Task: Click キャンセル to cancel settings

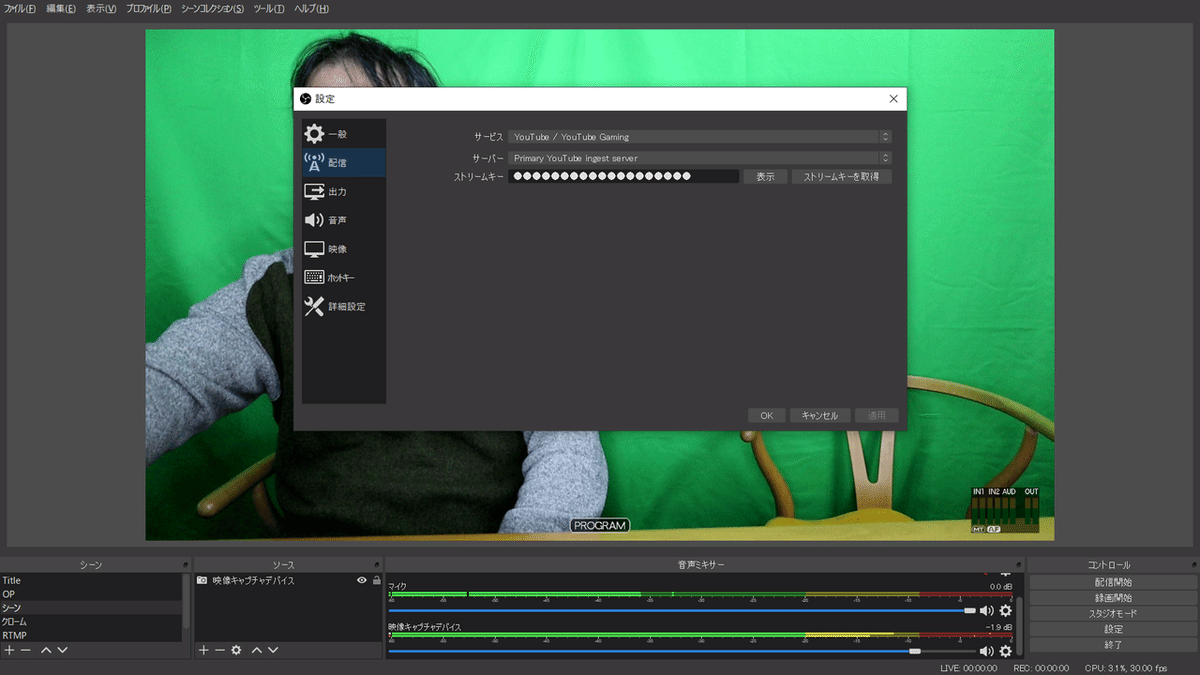Action: [820, 415]
